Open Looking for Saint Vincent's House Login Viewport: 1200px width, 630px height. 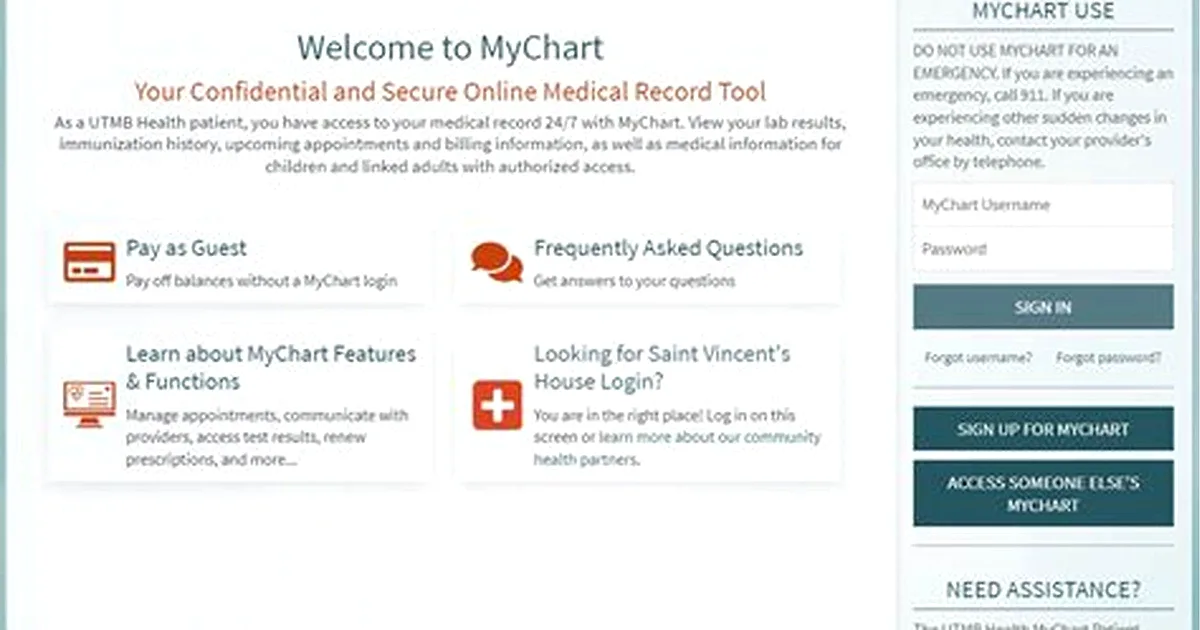(662, 367)
